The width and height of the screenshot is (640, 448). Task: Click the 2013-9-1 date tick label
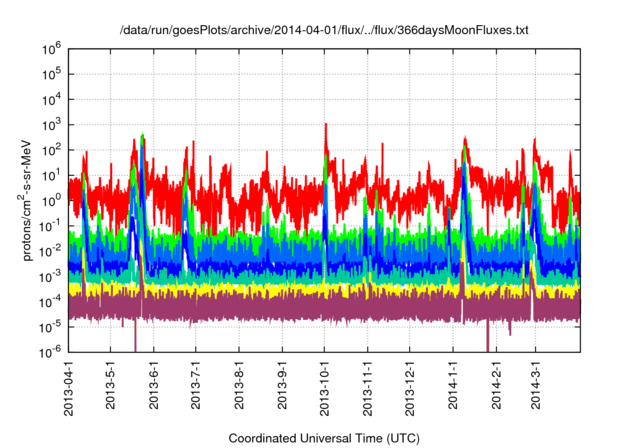(282, 385)
